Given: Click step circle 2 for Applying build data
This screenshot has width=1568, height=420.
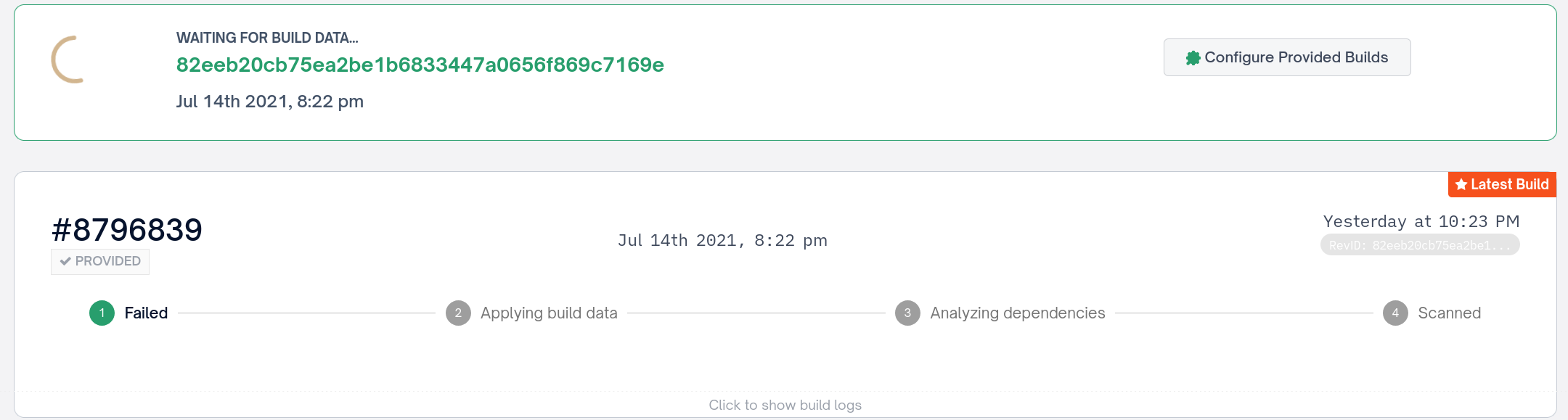Looking at the screenshot, I should click(457, 313).
